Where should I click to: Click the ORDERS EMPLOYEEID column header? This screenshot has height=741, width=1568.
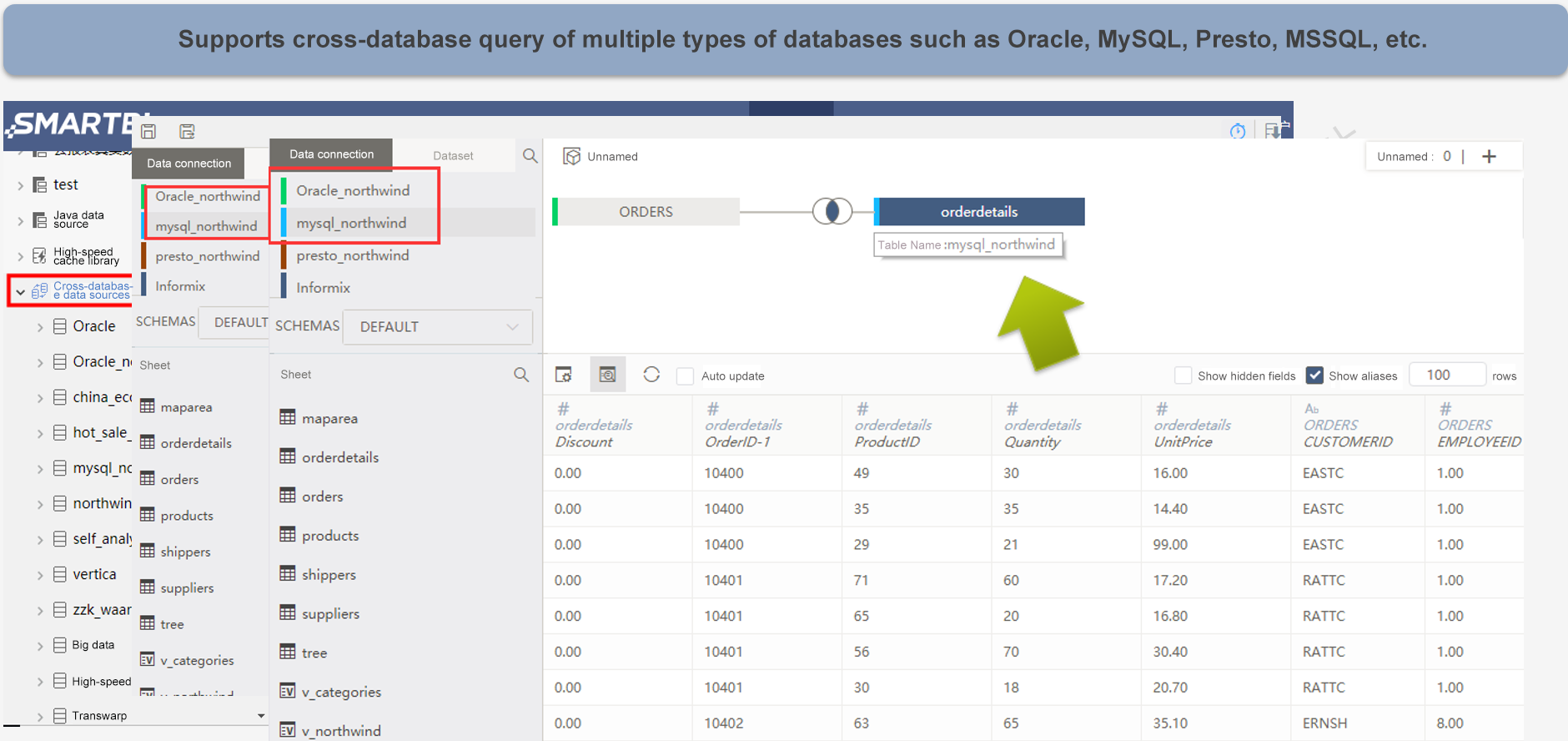1474,426
